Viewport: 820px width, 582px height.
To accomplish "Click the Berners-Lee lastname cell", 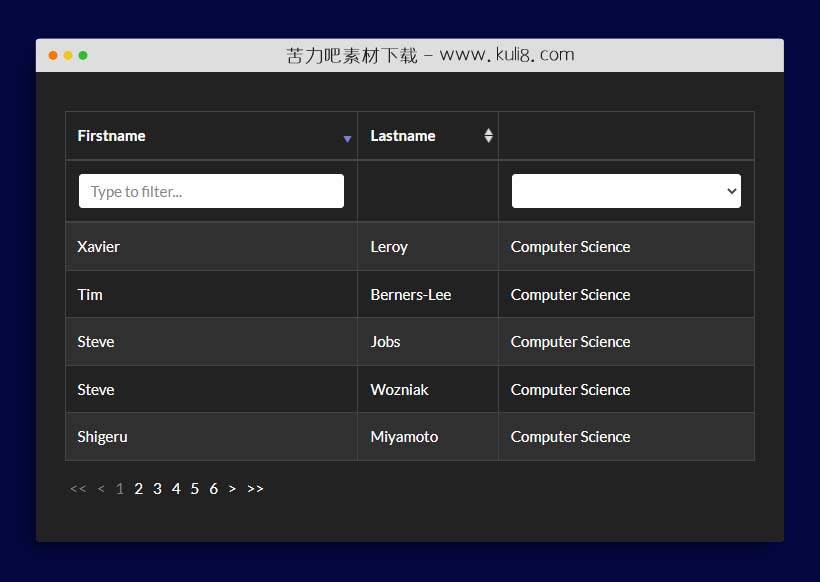I will click(411, 295).
